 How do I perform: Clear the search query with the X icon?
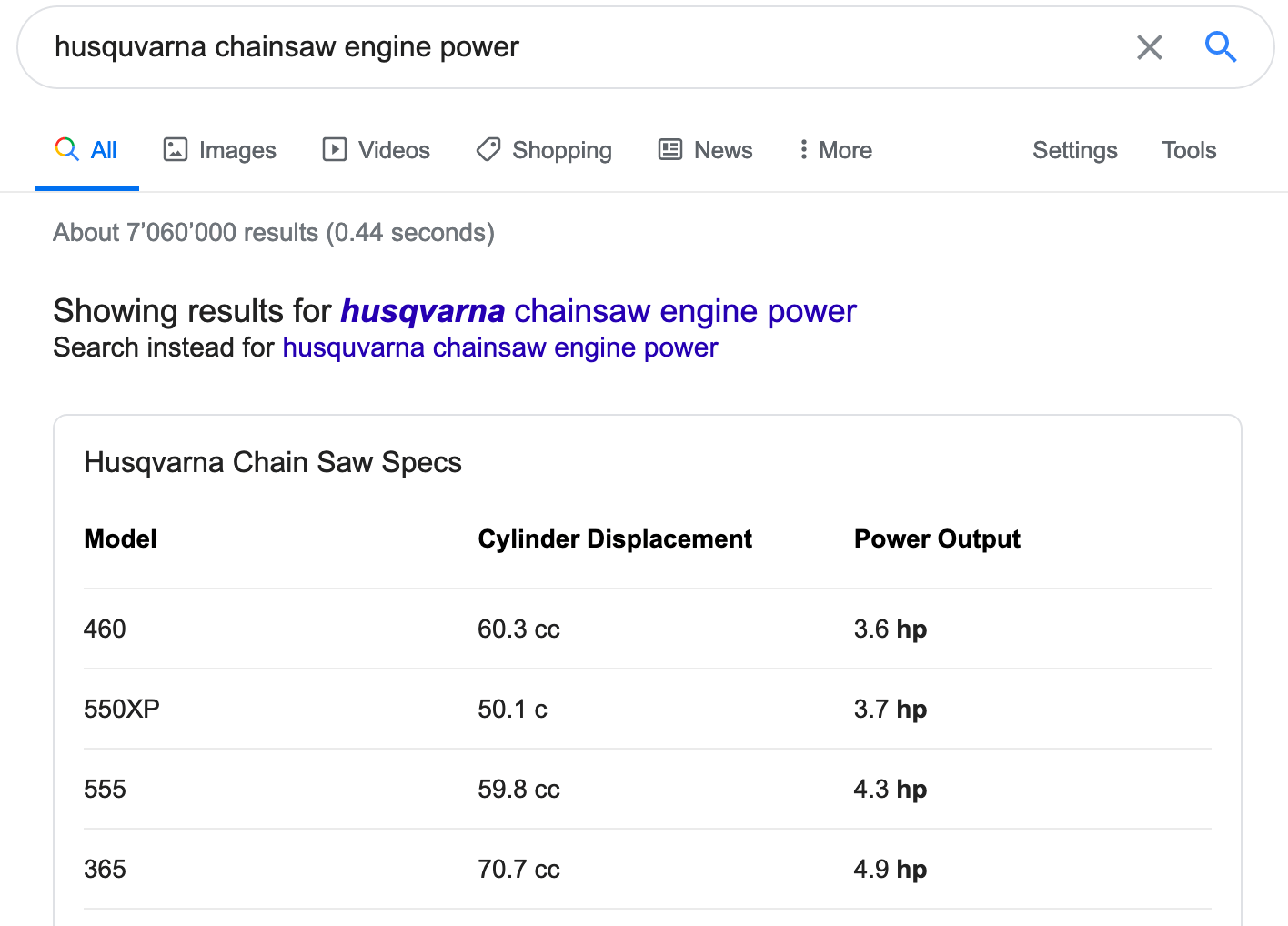(x=1149, y=47)
